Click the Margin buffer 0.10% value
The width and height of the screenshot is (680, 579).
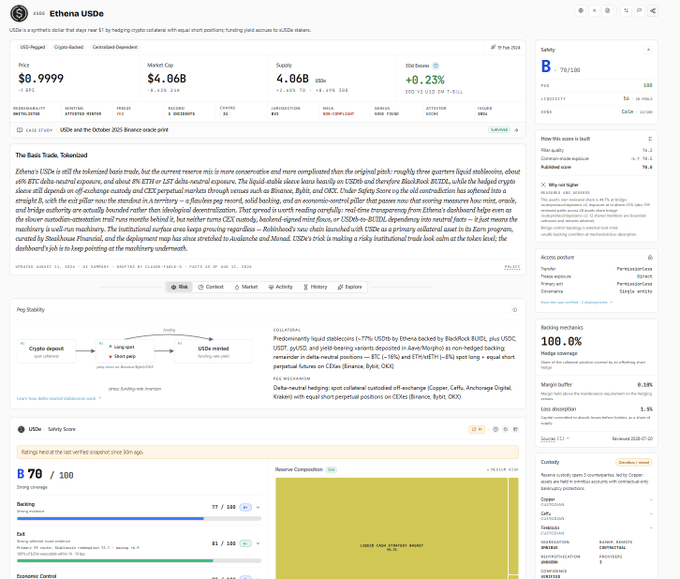click(645, 385)
